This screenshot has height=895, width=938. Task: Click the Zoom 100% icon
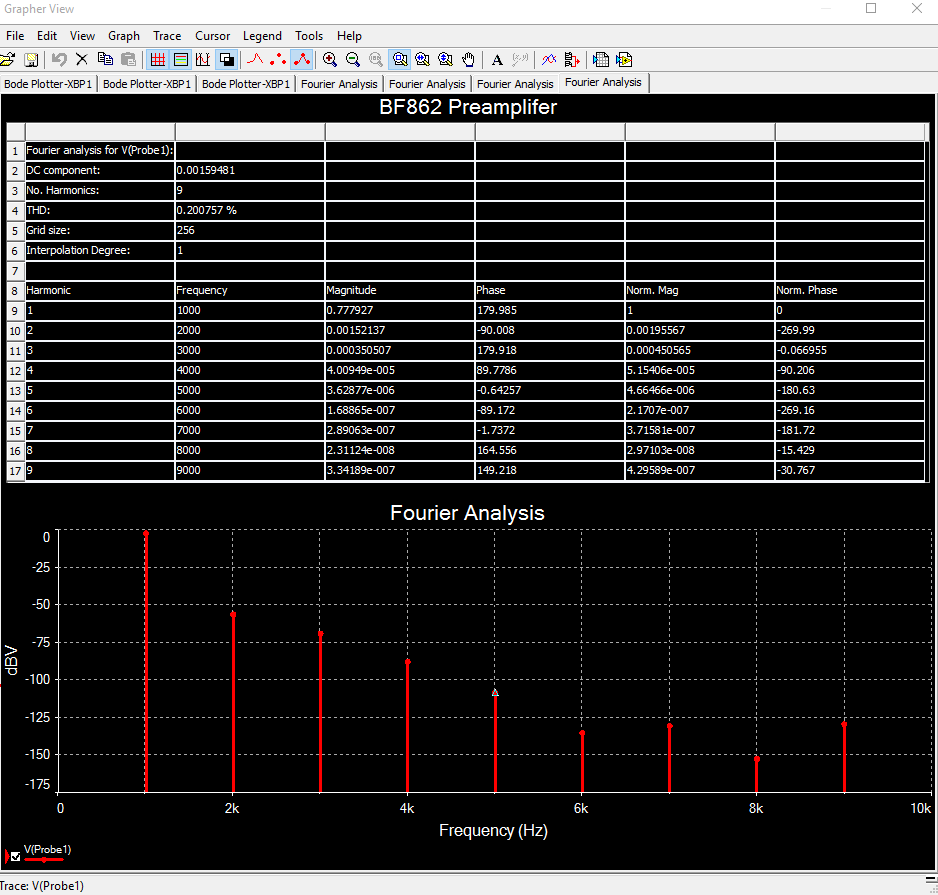point(376,59)
